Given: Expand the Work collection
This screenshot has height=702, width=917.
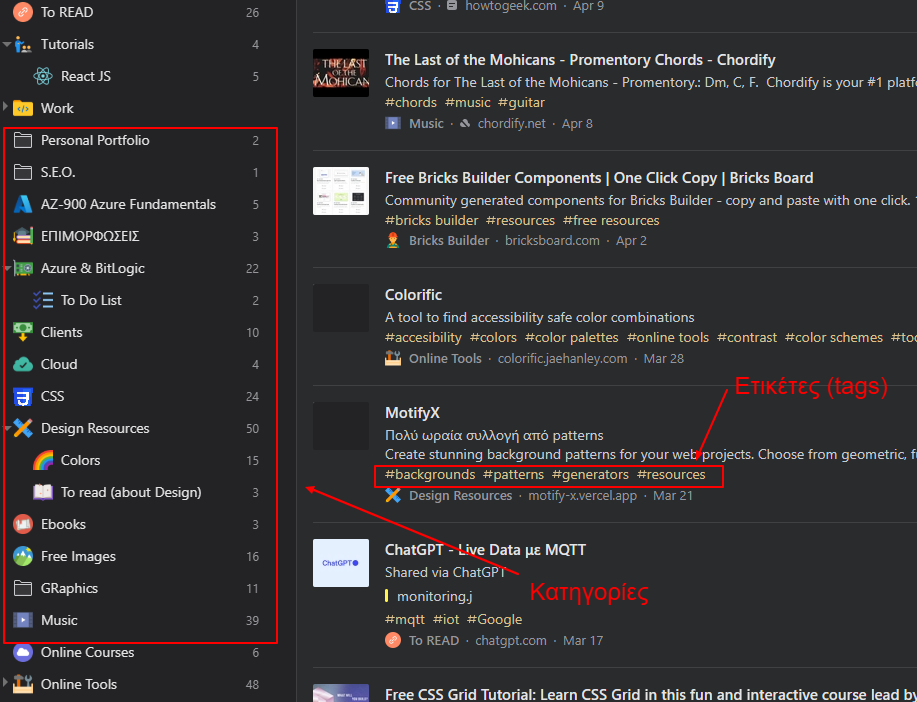Looking at the screenshot, I should point(7,108).
